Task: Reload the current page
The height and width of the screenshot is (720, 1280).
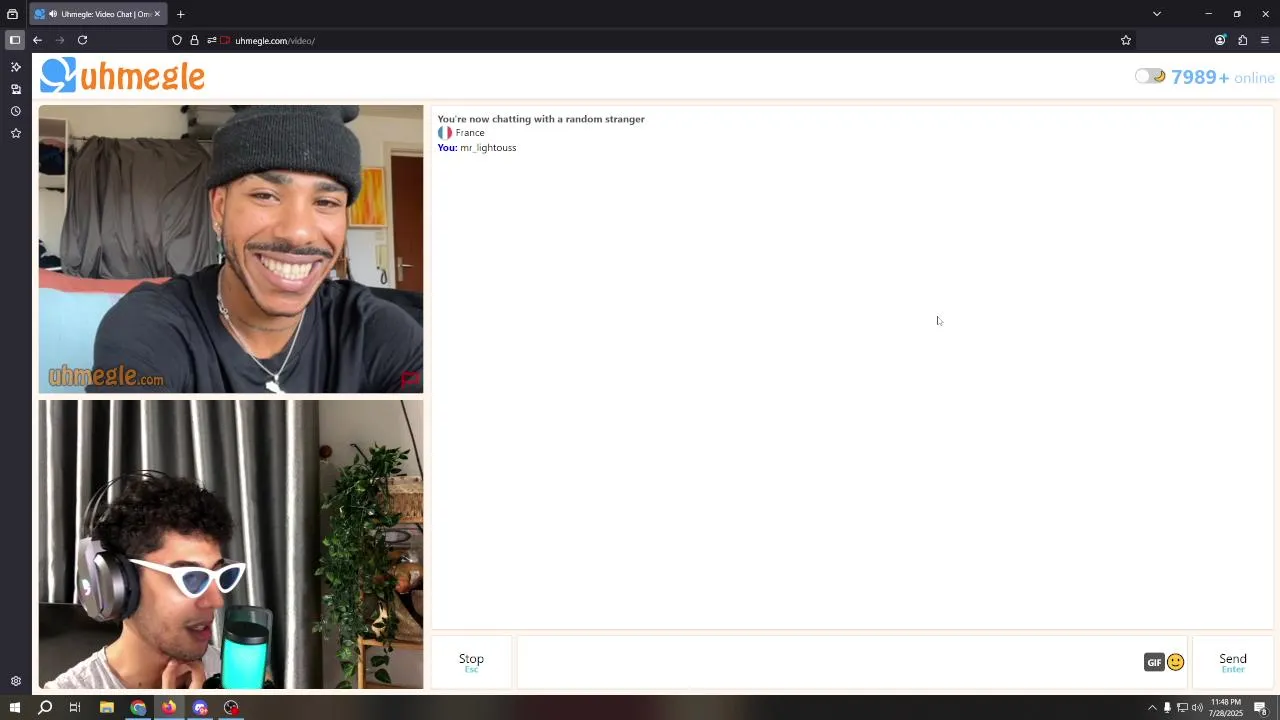Action: click(x=82, y=40)
